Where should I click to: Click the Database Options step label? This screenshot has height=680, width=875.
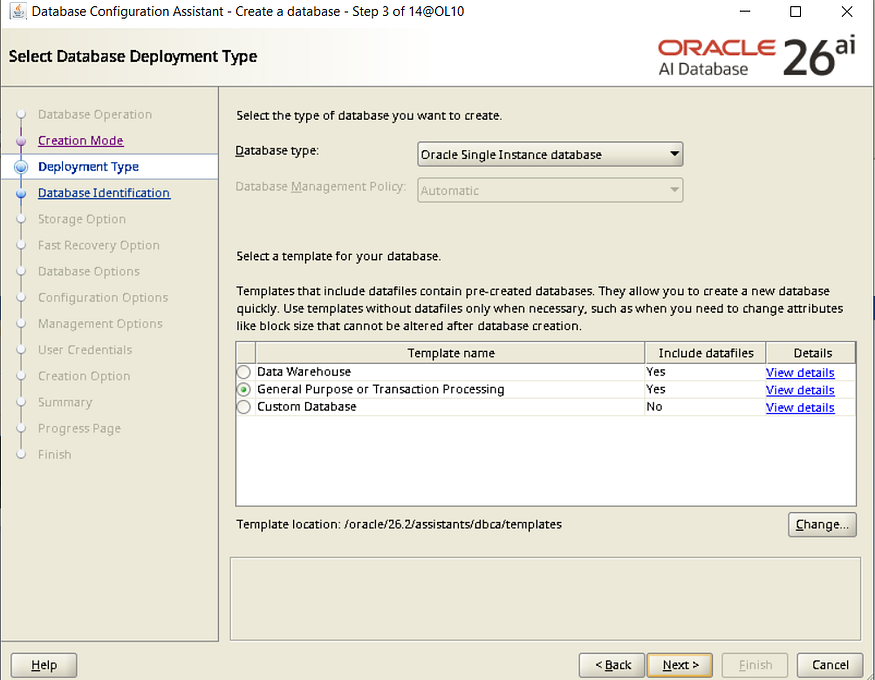tap(89, 272)
